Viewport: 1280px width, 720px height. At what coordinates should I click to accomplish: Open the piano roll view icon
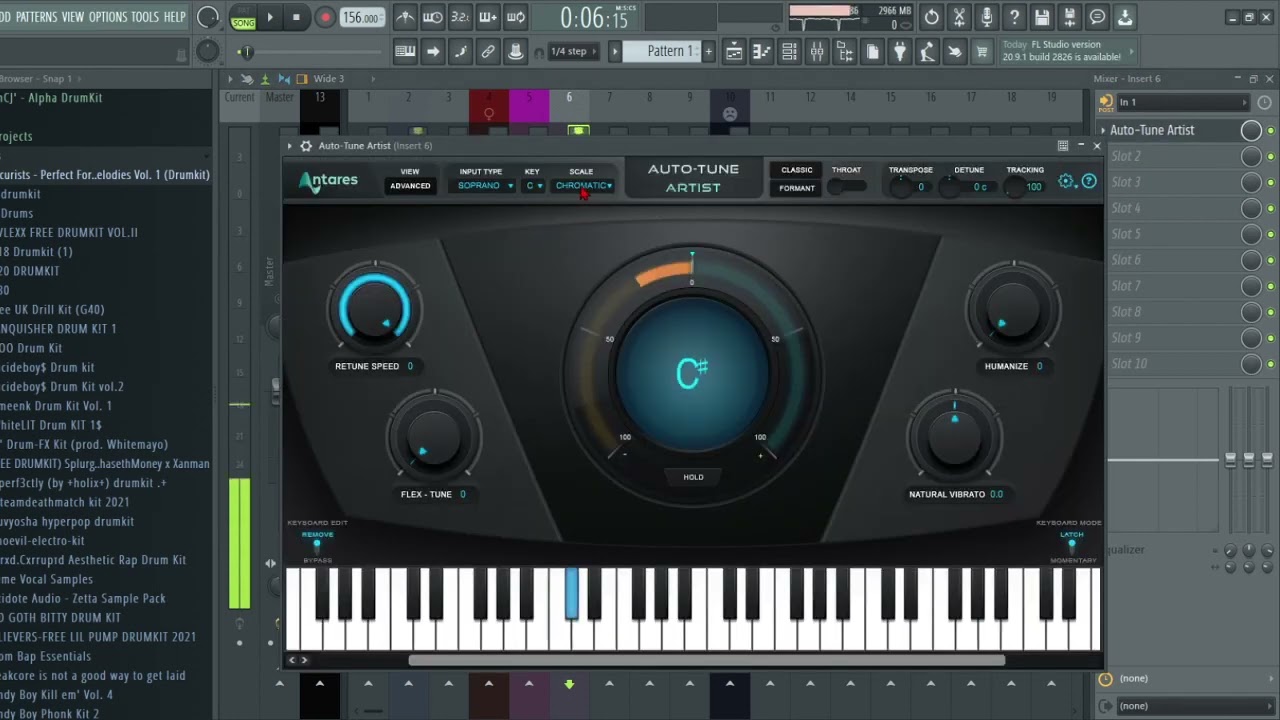pos(762,51)
